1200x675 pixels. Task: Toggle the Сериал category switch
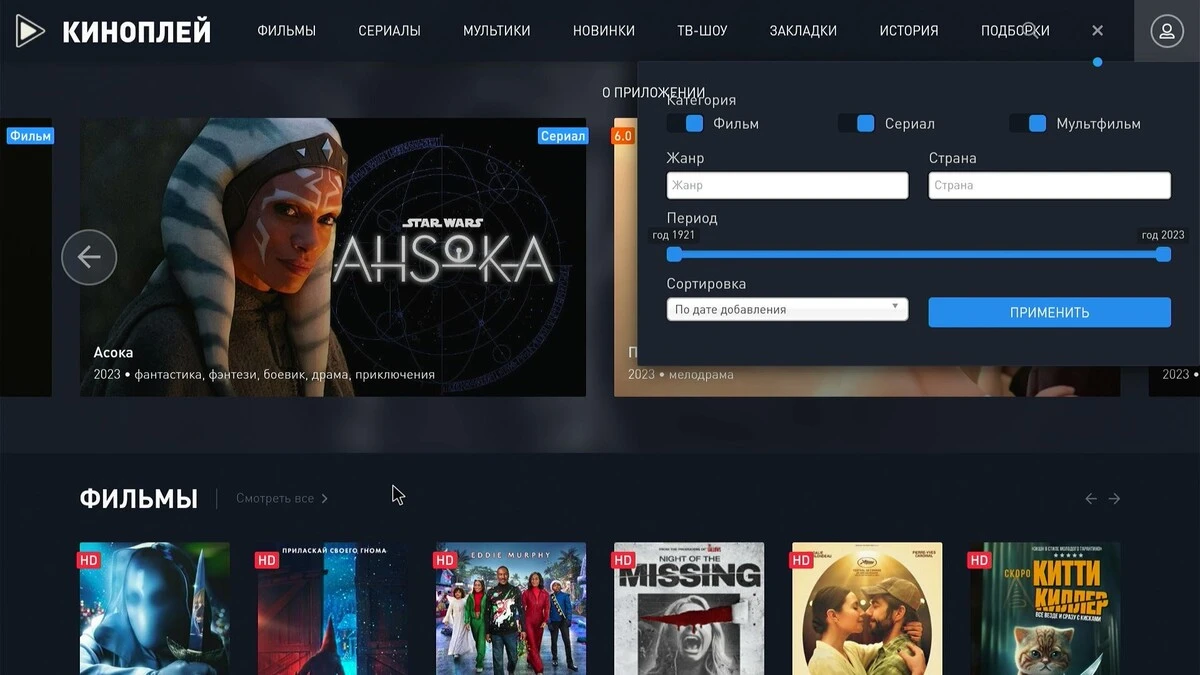click(x=857, y=123)
